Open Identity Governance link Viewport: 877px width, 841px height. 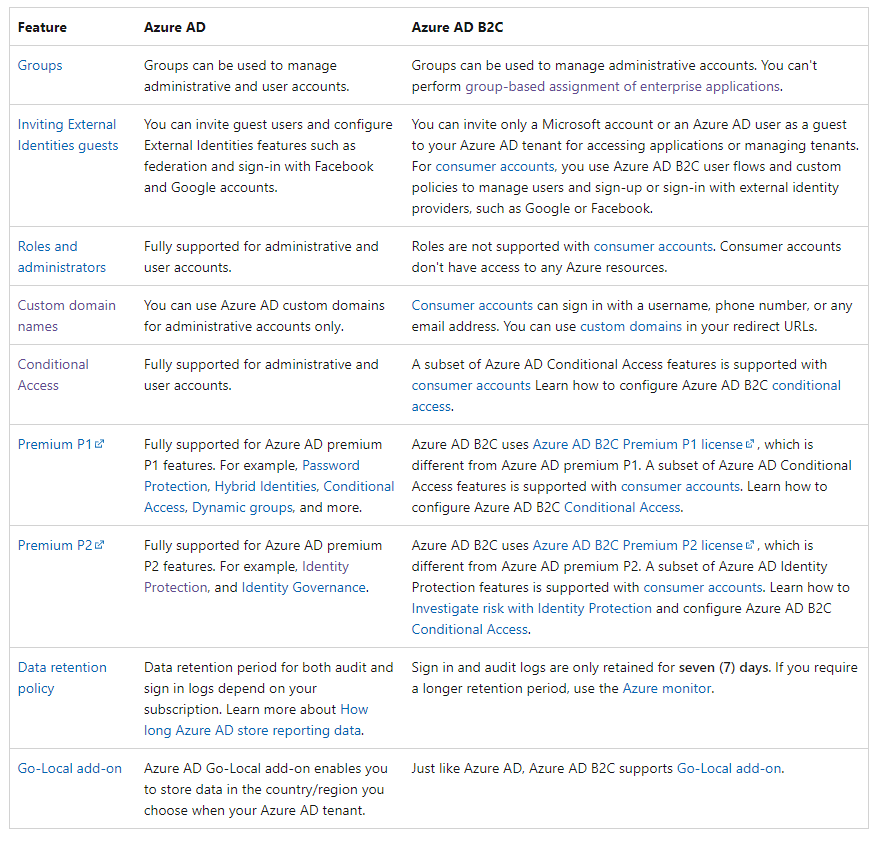point(304,587)
